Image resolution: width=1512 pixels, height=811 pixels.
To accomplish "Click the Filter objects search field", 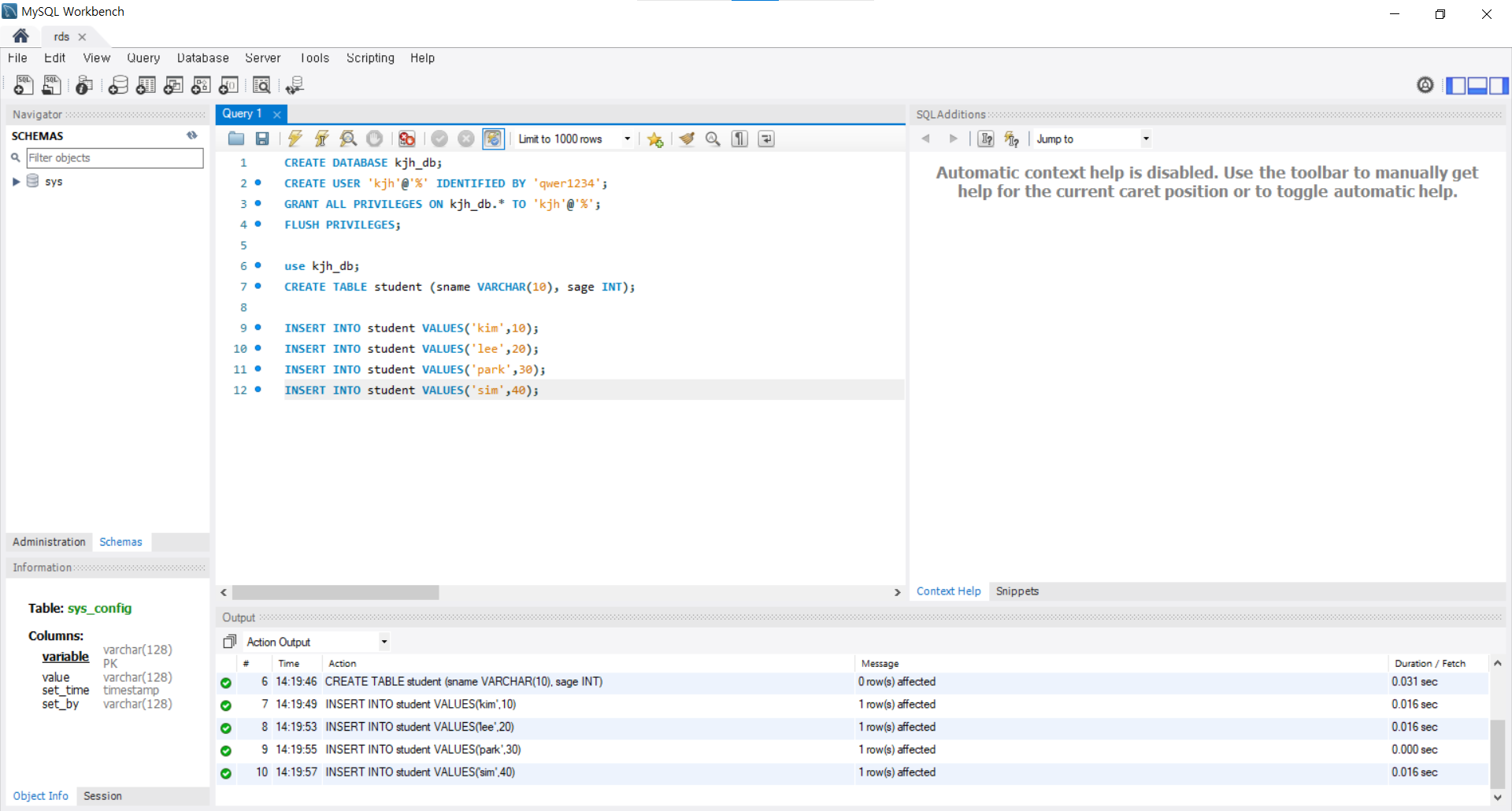I will click(115, 157).
